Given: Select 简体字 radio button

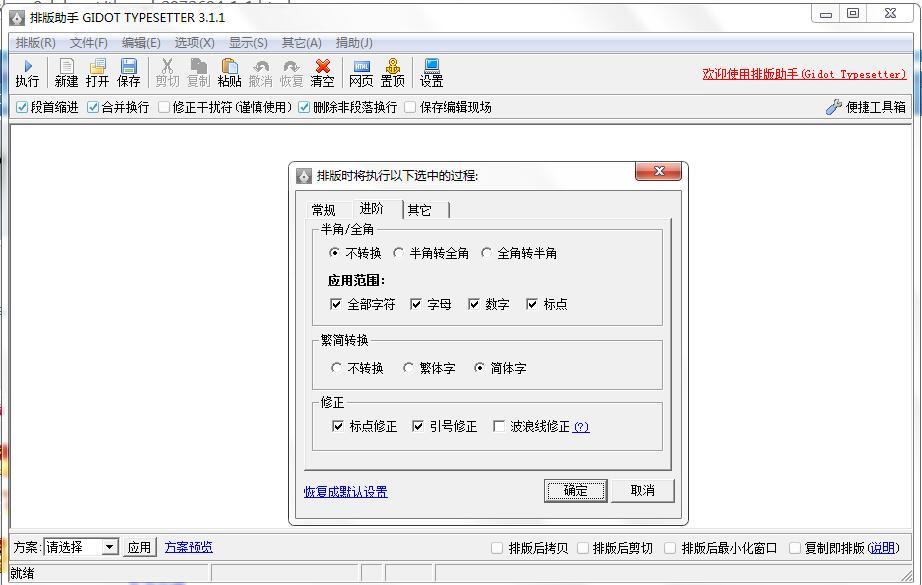Looking at the screenshot, I should (479, 368).
